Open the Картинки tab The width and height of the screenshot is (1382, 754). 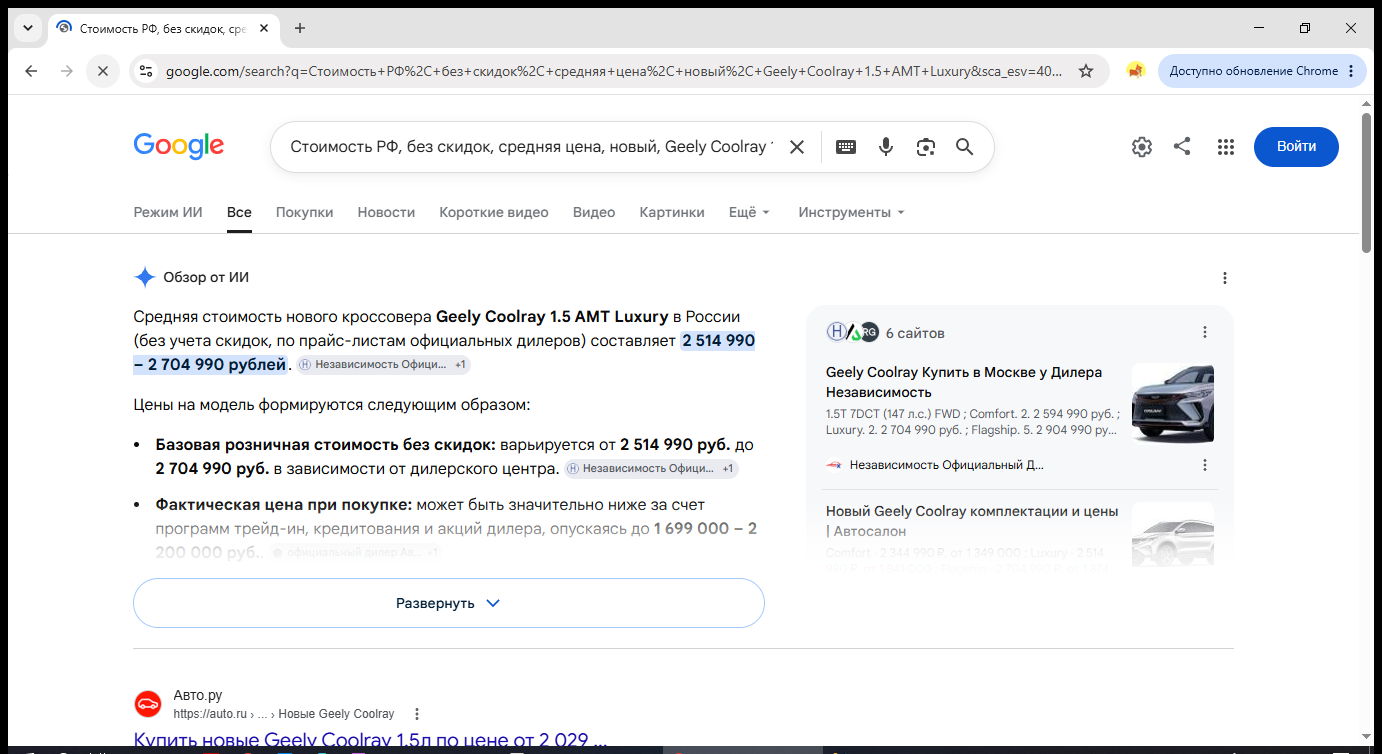672,212
